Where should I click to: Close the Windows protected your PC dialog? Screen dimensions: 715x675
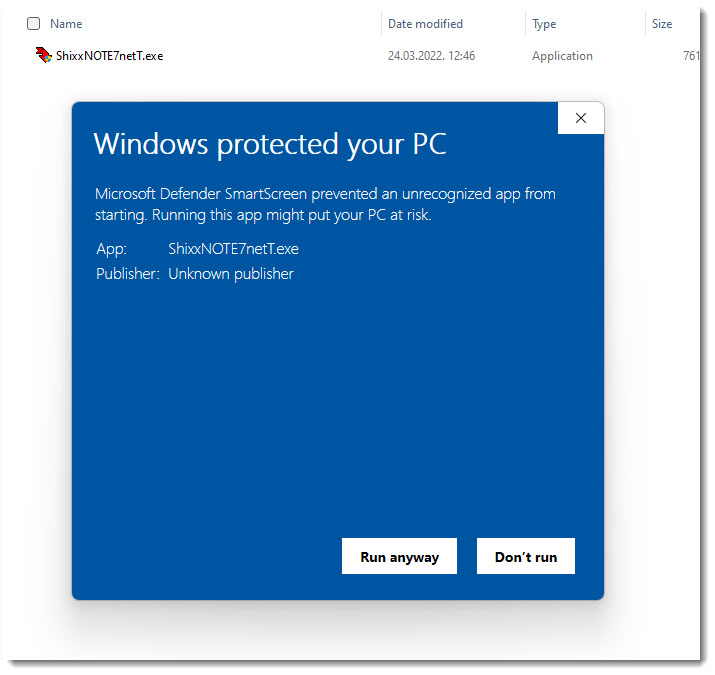coord(580,118)
